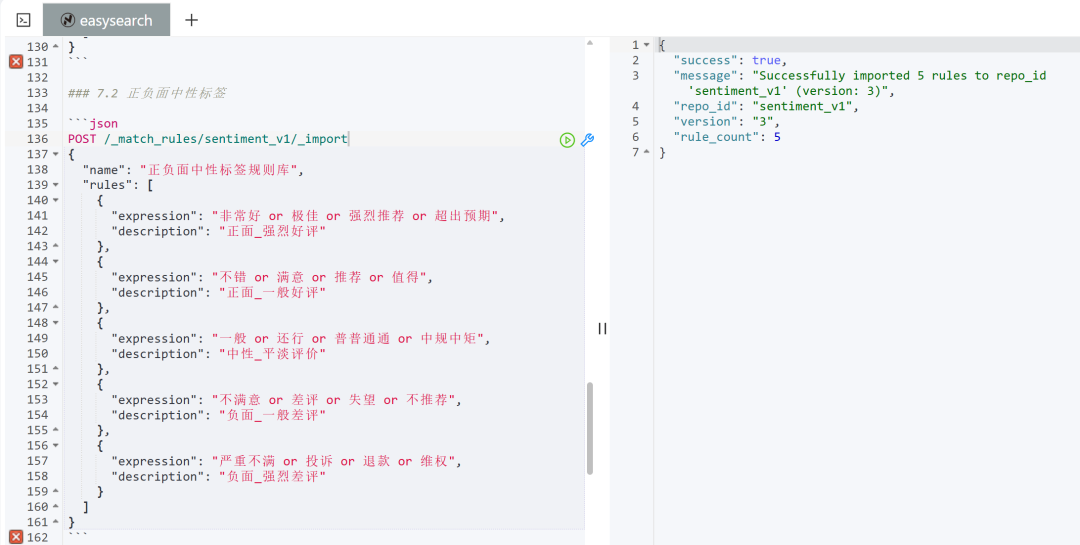
Task: Collapse the code block at line 137
Action: coord(56,154)
